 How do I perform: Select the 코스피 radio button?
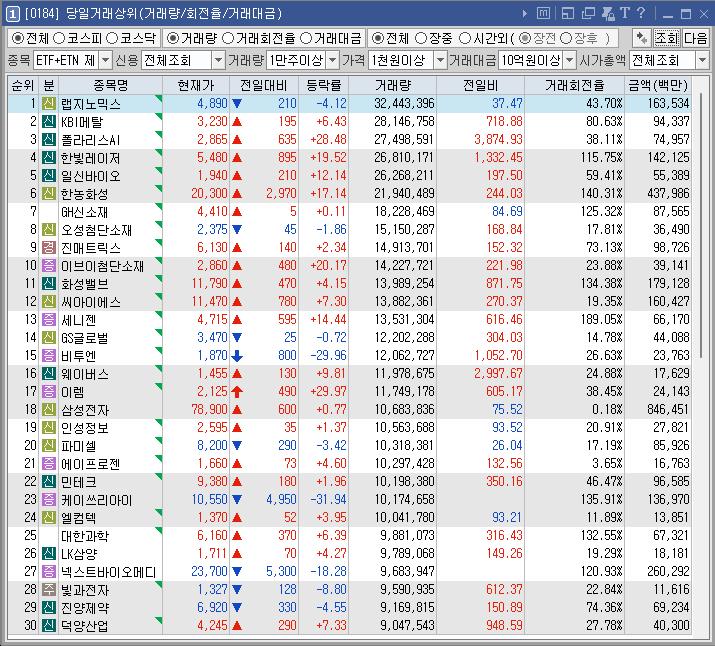(60, 38)
